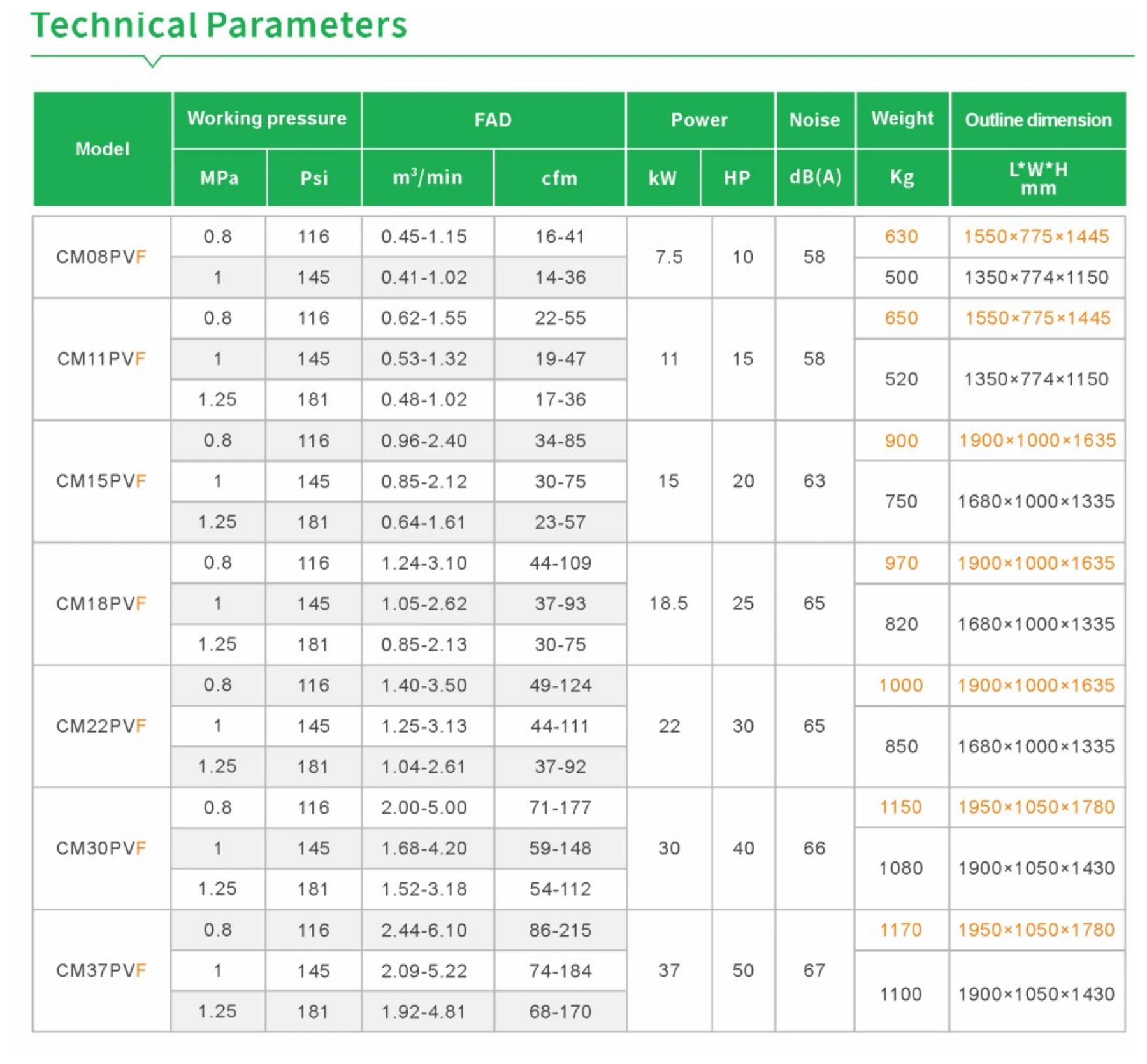The image size is (1147, 1064).
Task: Select noise value 66
Action: click(x=814, y=849)
